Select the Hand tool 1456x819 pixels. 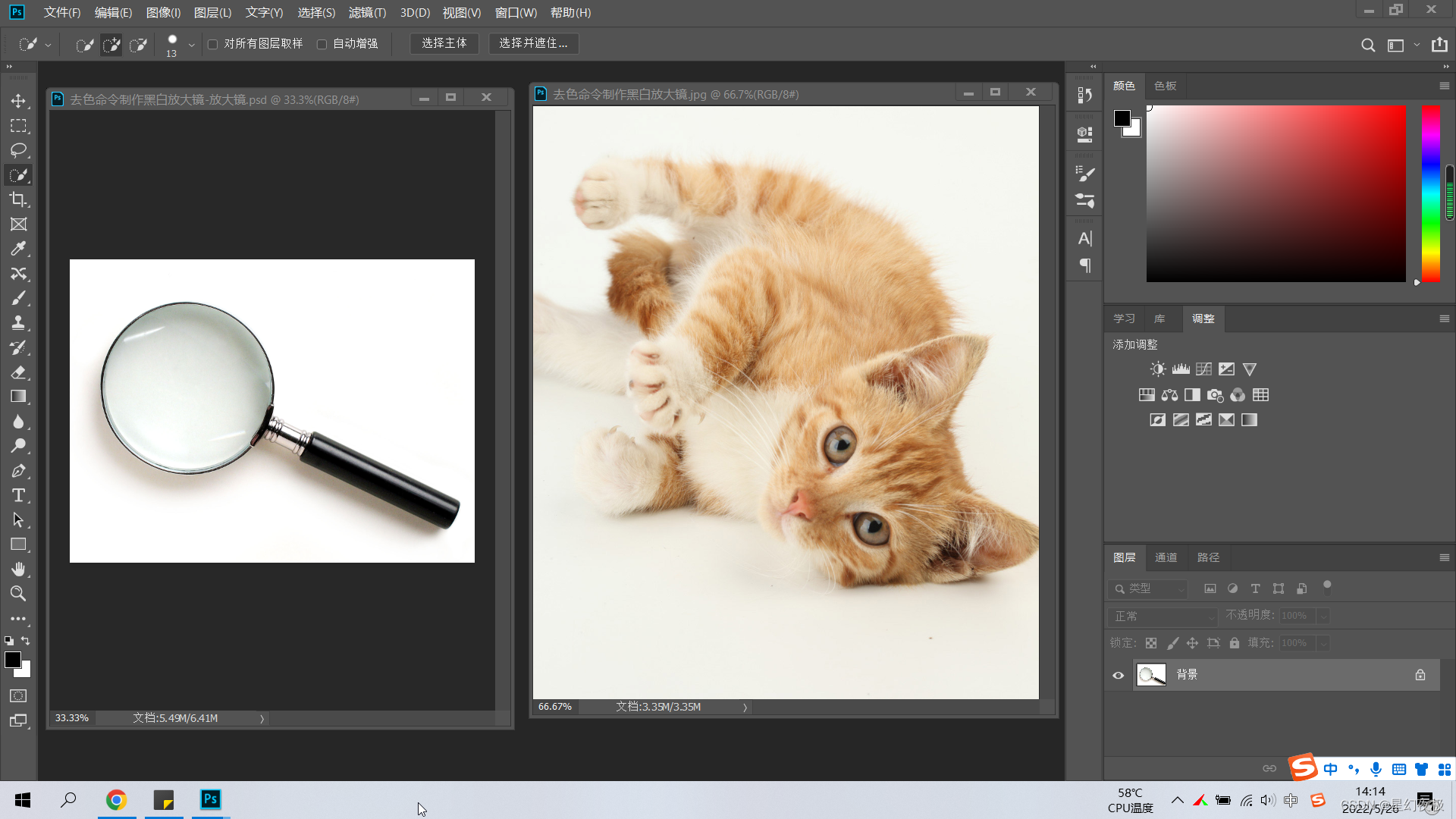coord(18,569)
